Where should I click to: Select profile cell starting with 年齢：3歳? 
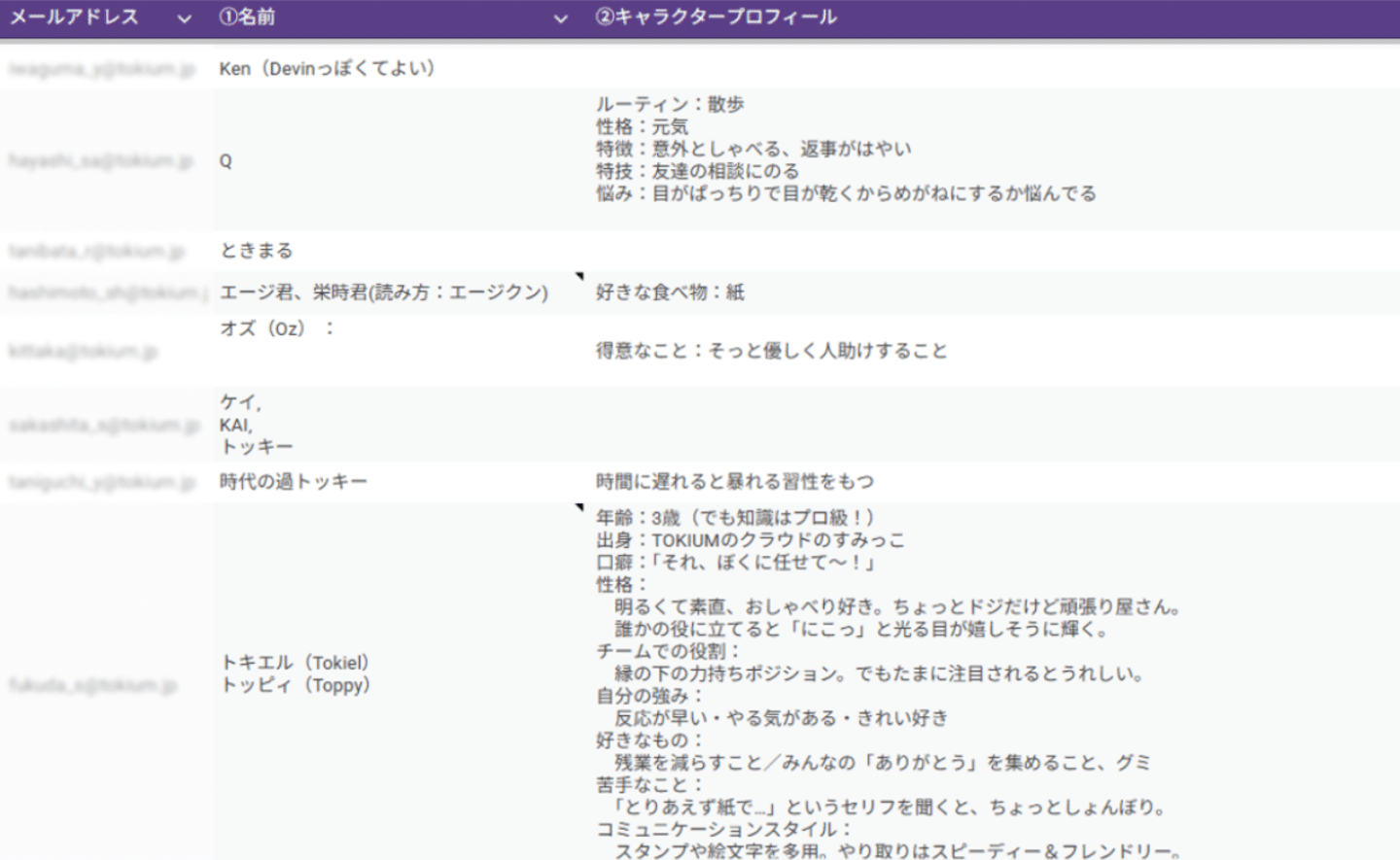point(875,680)
